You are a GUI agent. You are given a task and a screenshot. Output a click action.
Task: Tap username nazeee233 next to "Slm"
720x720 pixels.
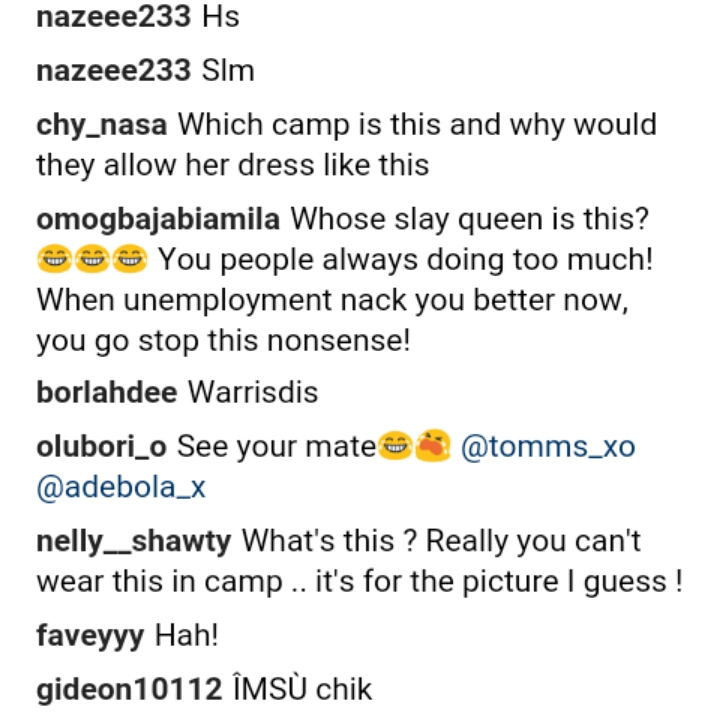(x=112, y=71)
